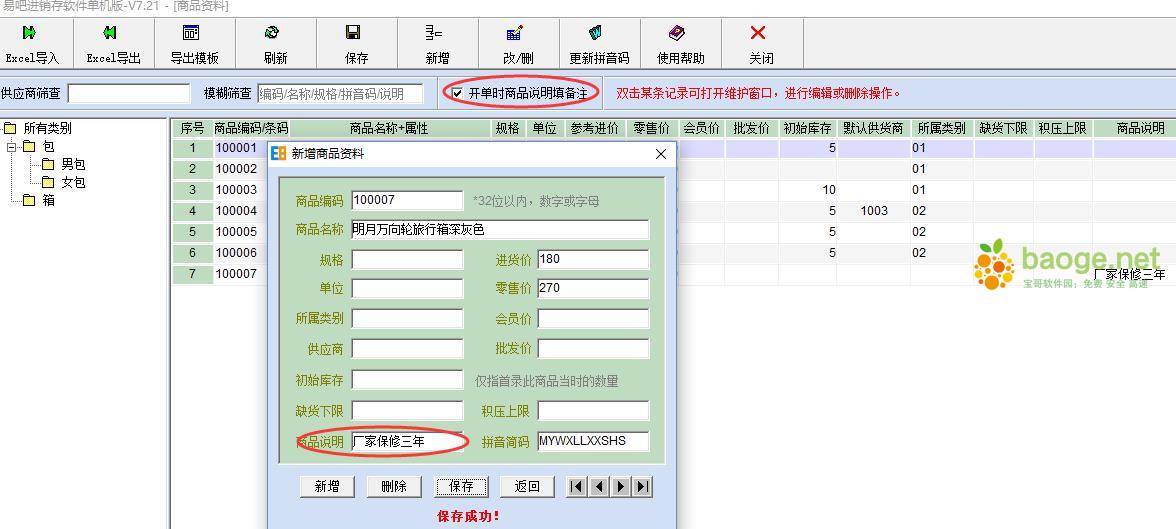The height and width of the screenshot is (529, 1176).
Task: Click 保存 button in the dialog
Action: 461,486
